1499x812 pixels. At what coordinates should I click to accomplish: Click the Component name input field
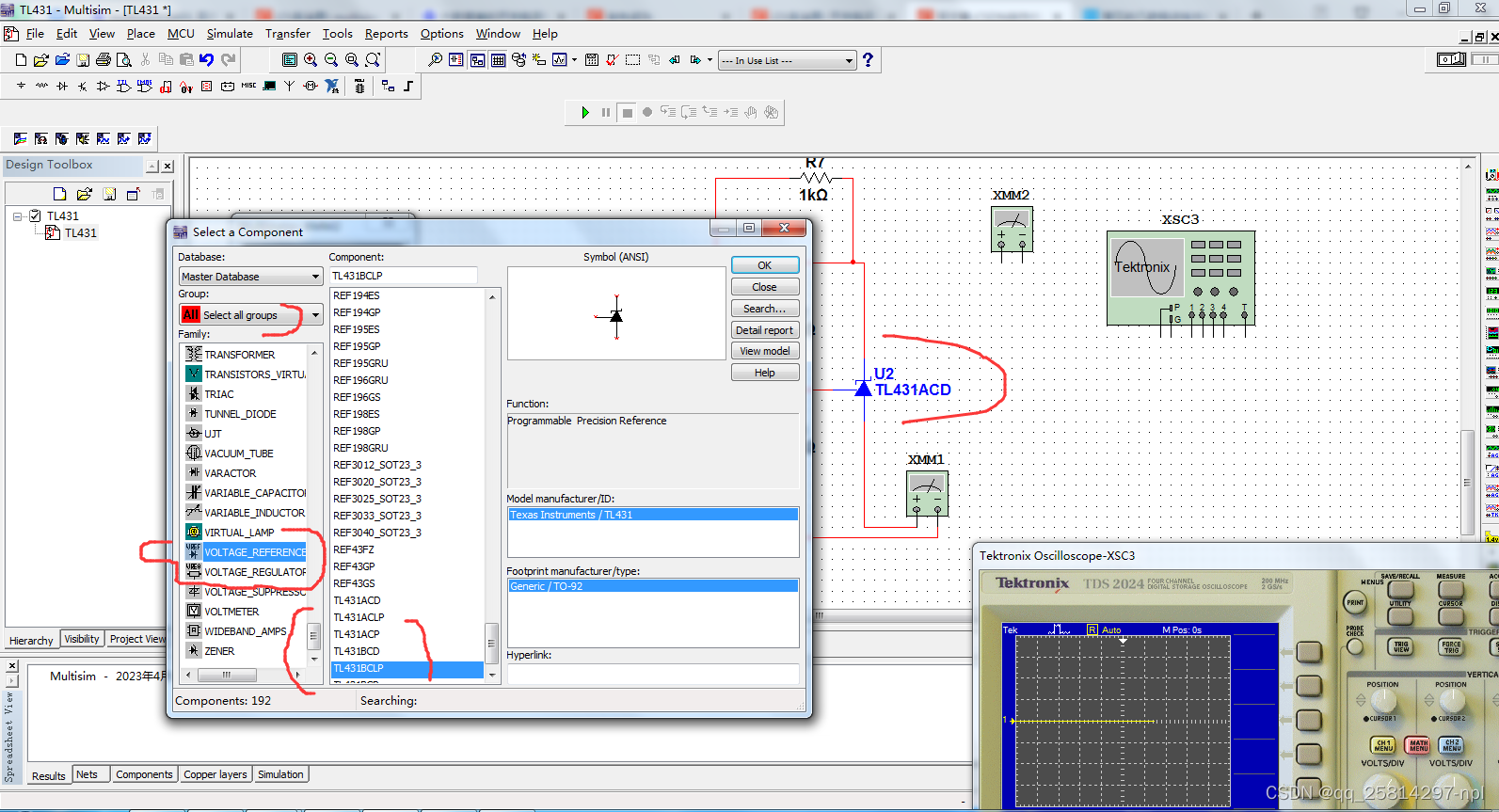pyautogui.click(x=404, y=276)
